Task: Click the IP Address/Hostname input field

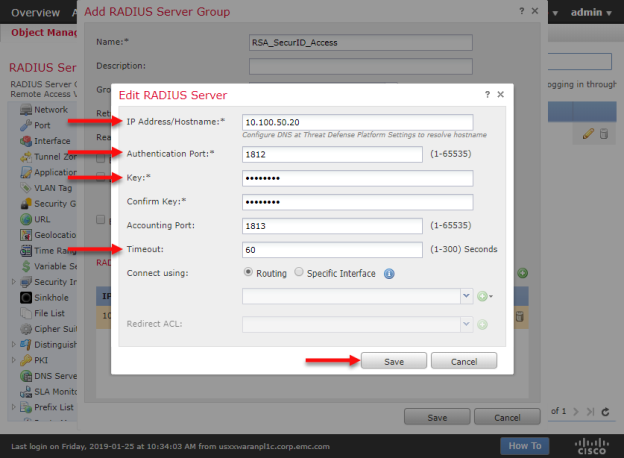Action: 357,123
